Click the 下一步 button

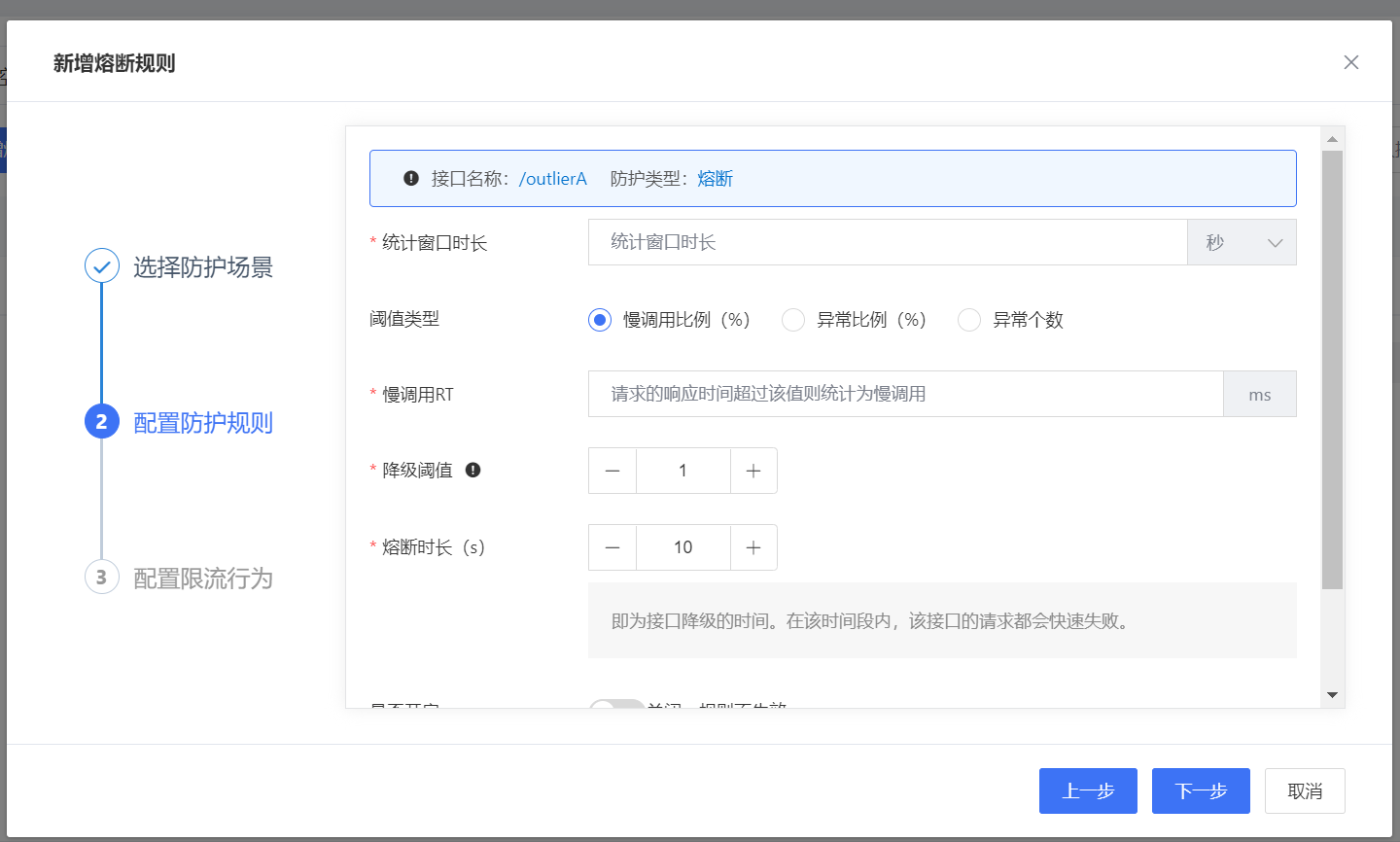point(1201,790)
